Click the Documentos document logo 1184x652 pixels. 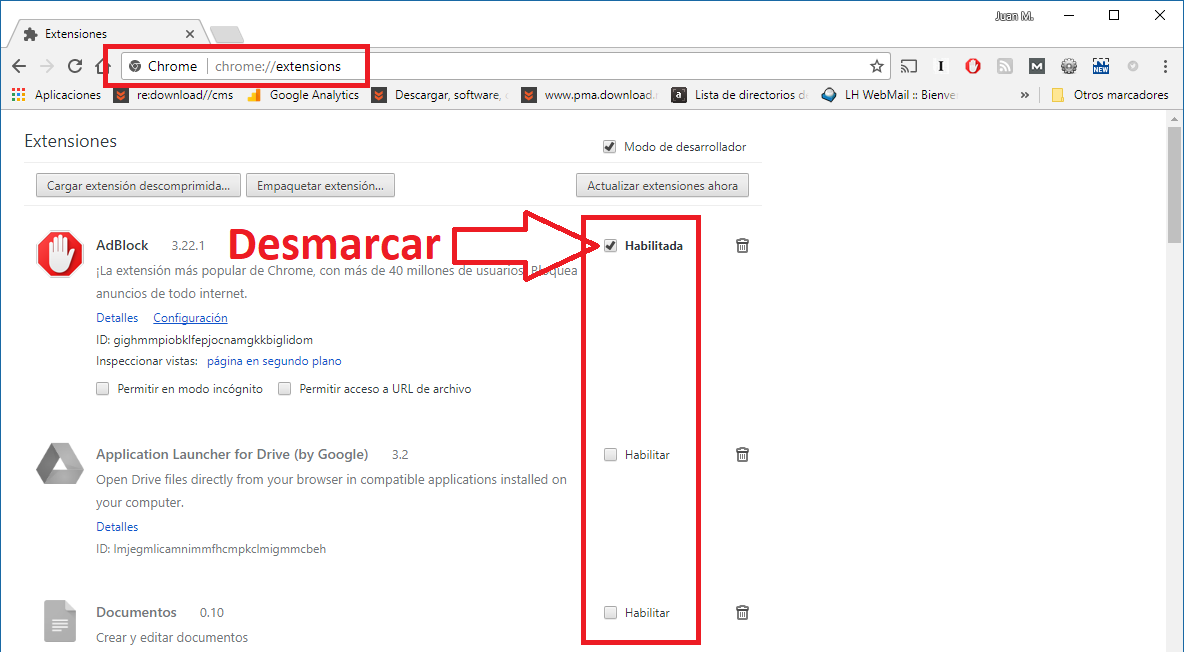(x=60, y=621)
